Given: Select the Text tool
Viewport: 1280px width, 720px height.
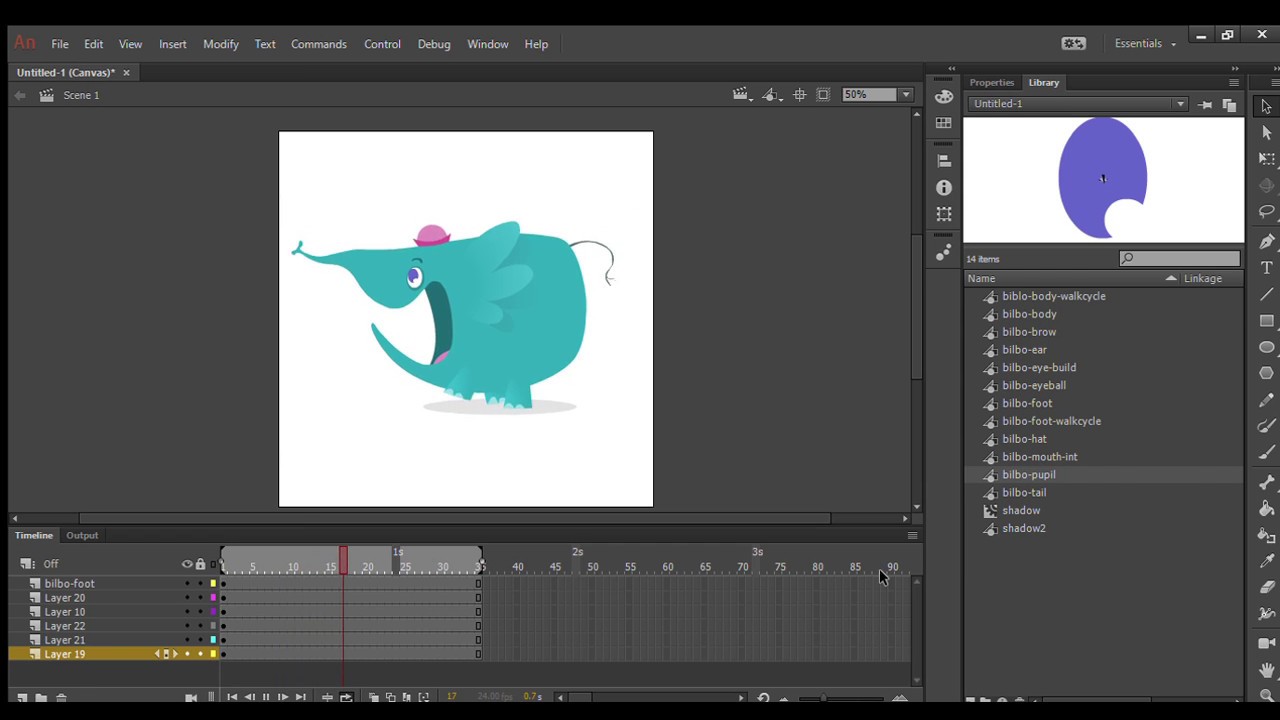Looking at the screenshot, I should (x=1267, y=268).
